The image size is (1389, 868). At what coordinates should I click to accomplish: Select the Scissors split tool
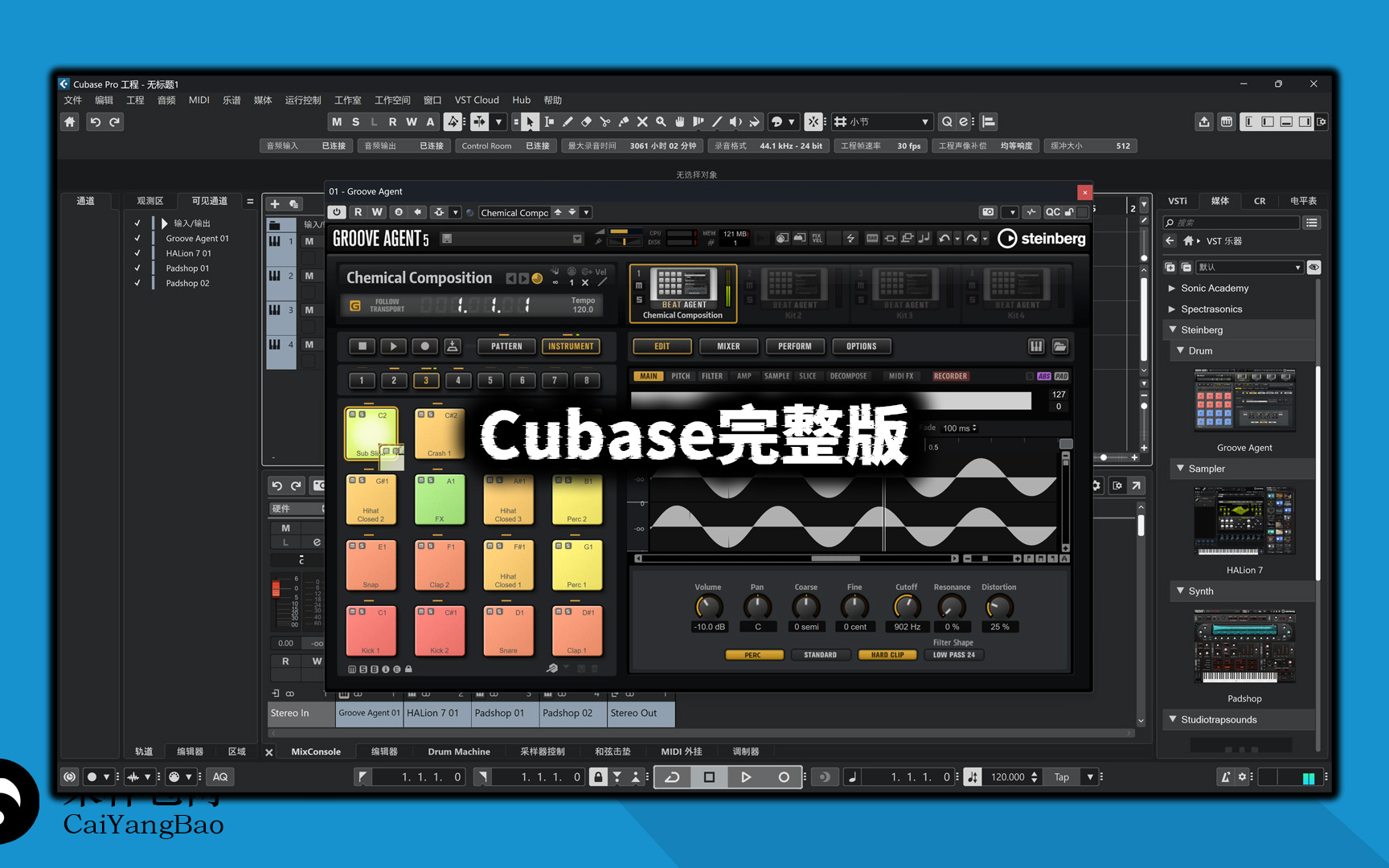[604, 122]
